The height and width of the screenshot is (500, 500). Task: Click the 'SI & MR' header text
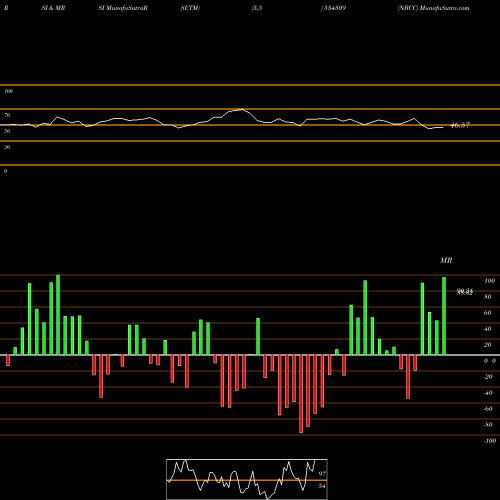click(x=53, y=8)
